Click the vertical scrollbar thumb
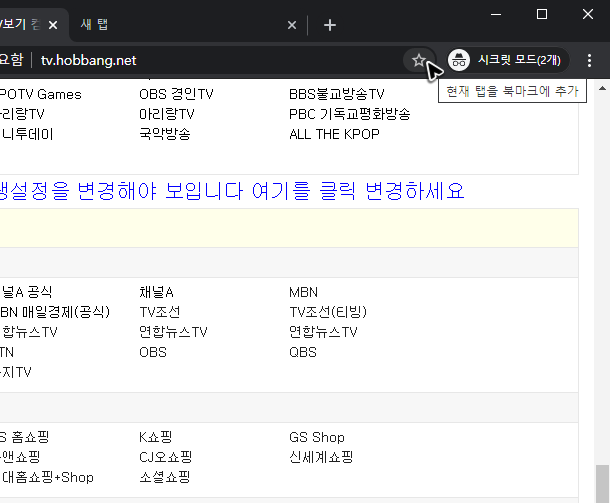Viewport: 610px width, 503px height. tap(602, 484)
